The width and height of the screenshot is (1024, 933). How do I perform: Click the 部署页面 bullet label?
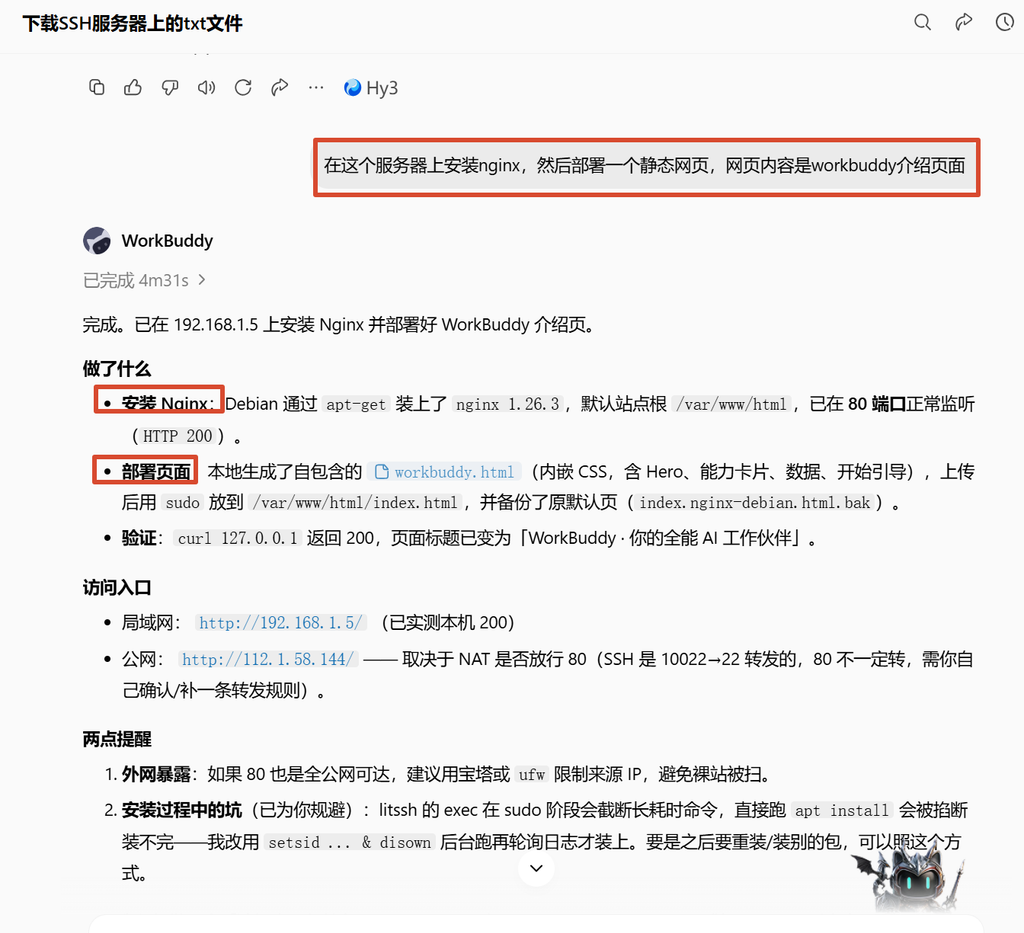155,471
